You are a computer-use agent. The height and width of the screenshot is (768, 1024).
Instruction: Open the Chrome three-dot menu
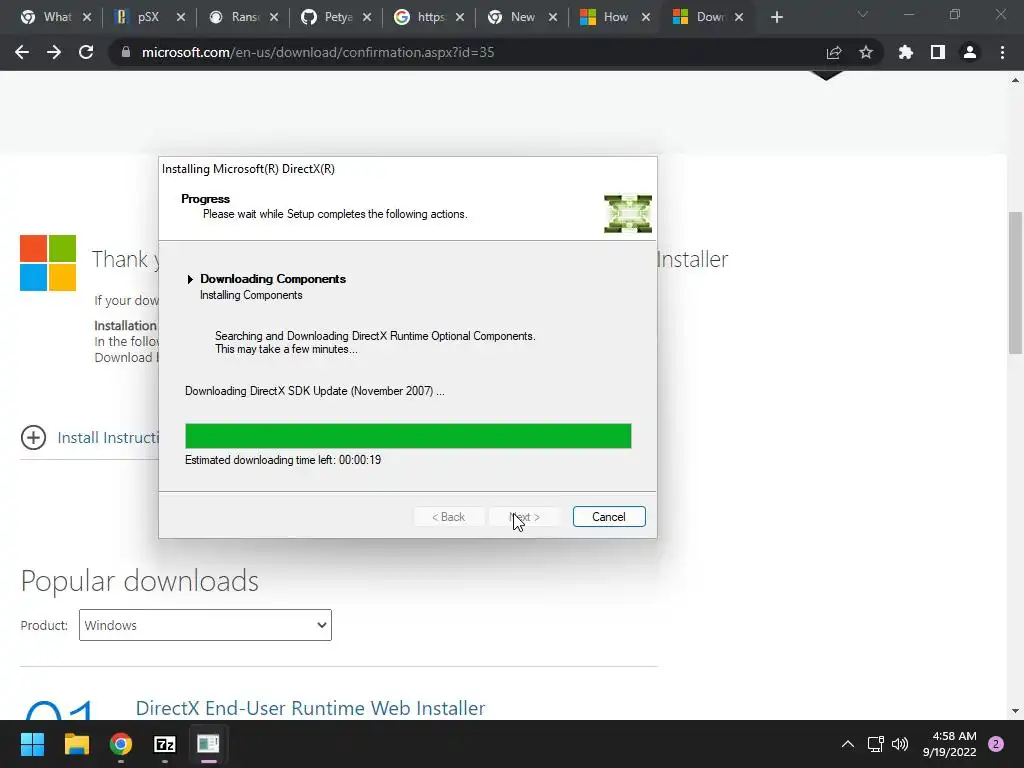pos(1002,52)
